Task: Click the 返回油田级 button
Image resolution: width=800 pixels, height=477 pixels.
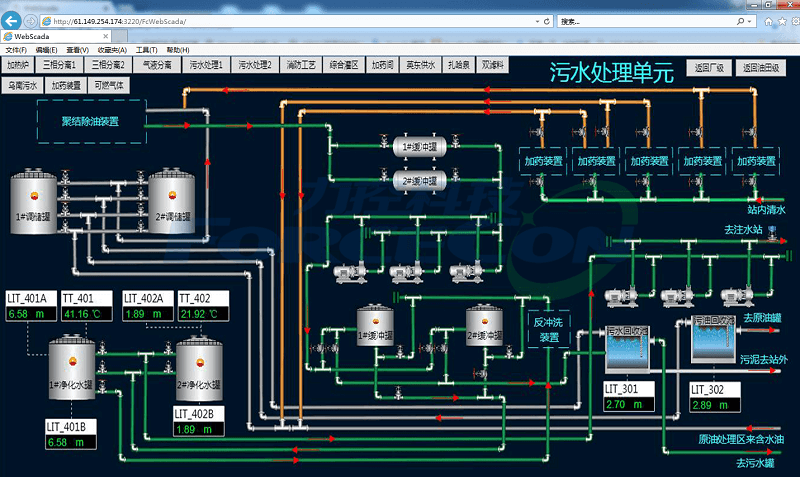Action: coord(762,68)
